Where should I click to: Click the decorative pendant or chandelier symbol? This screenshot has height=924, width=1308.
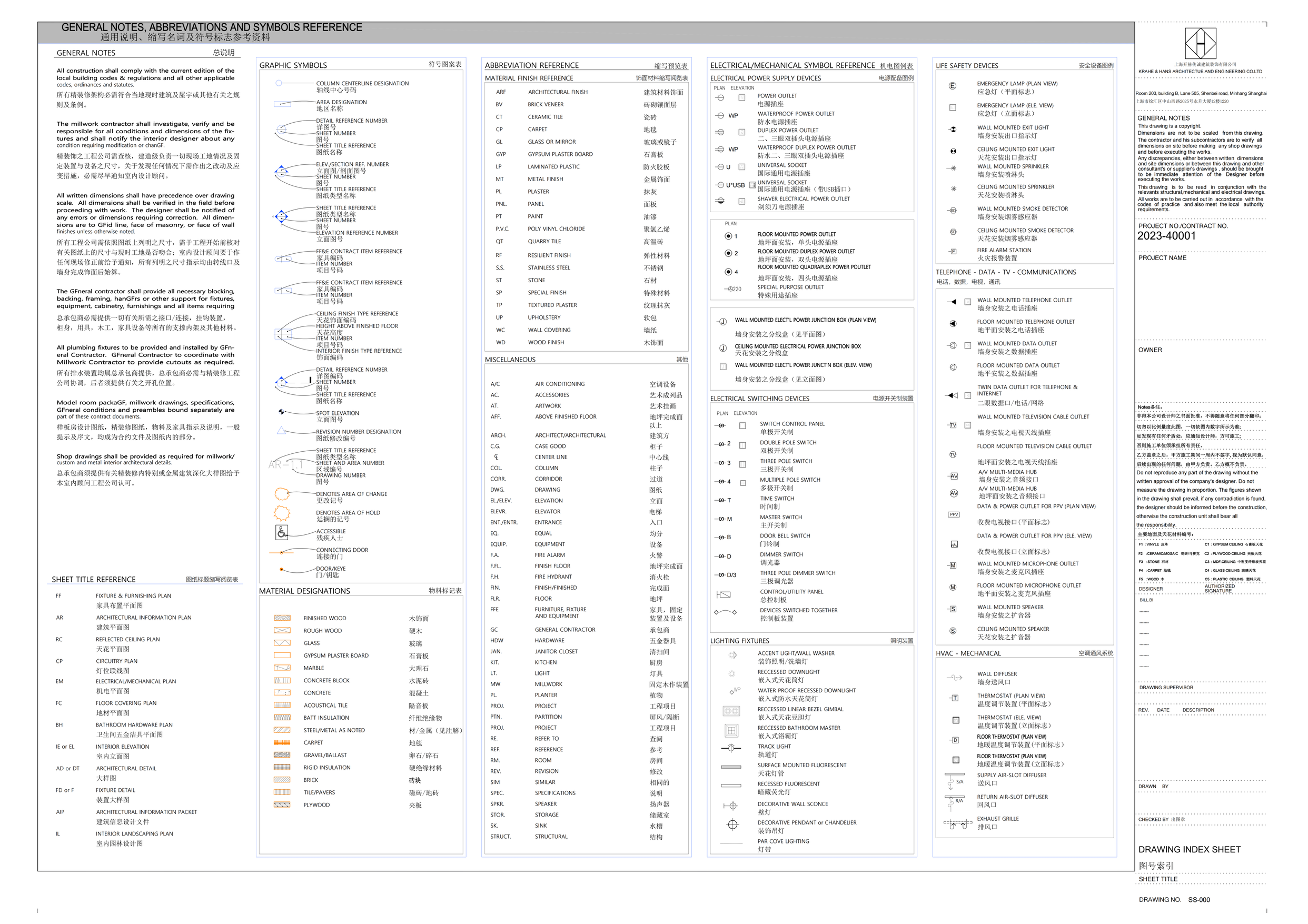732,824
